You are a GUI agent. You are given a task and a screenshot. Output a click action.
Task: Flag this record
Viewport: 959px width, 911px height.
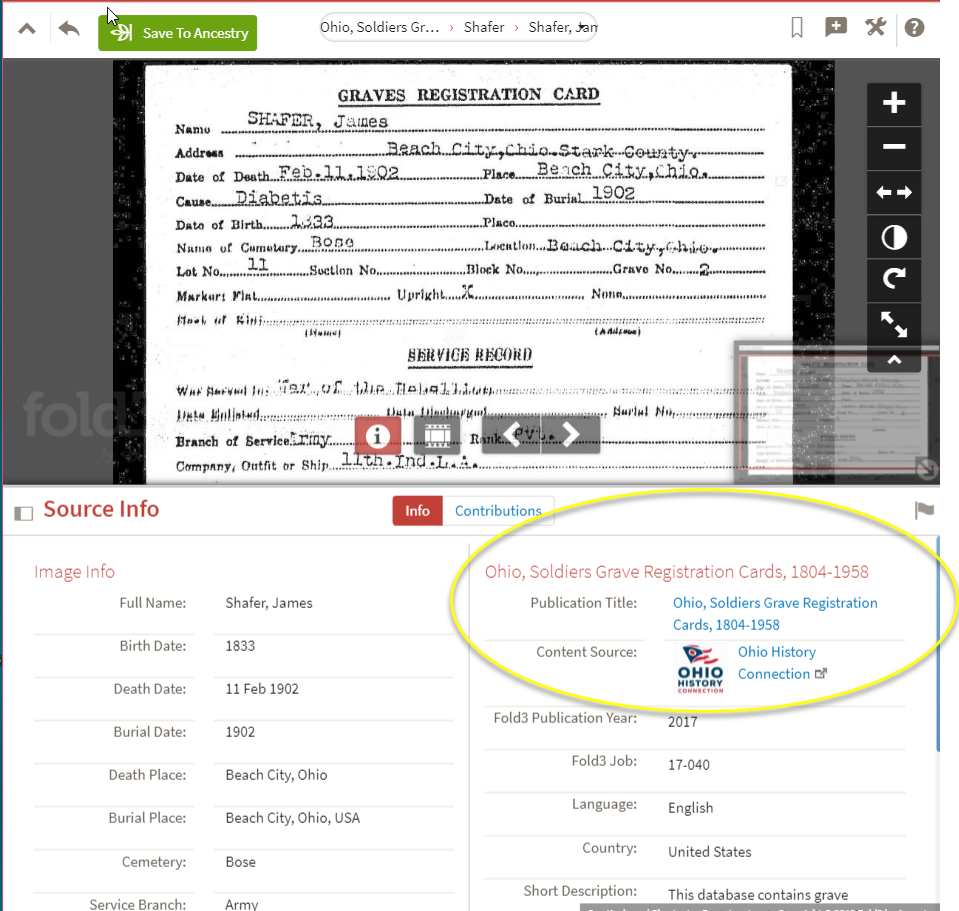[924, 511]
